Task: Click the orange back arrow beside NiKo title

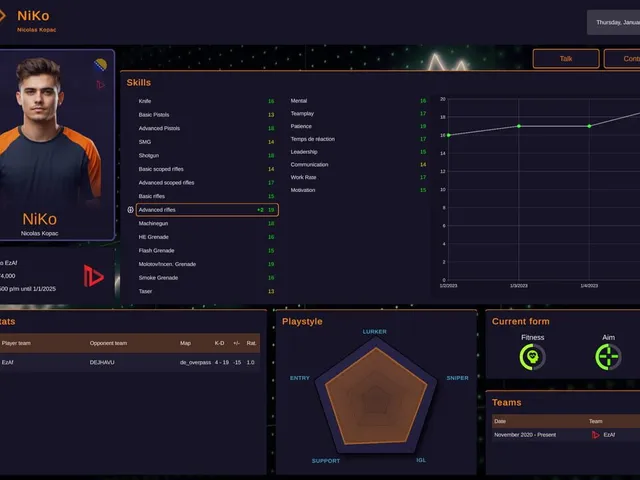Action: (x=2, y=16)
